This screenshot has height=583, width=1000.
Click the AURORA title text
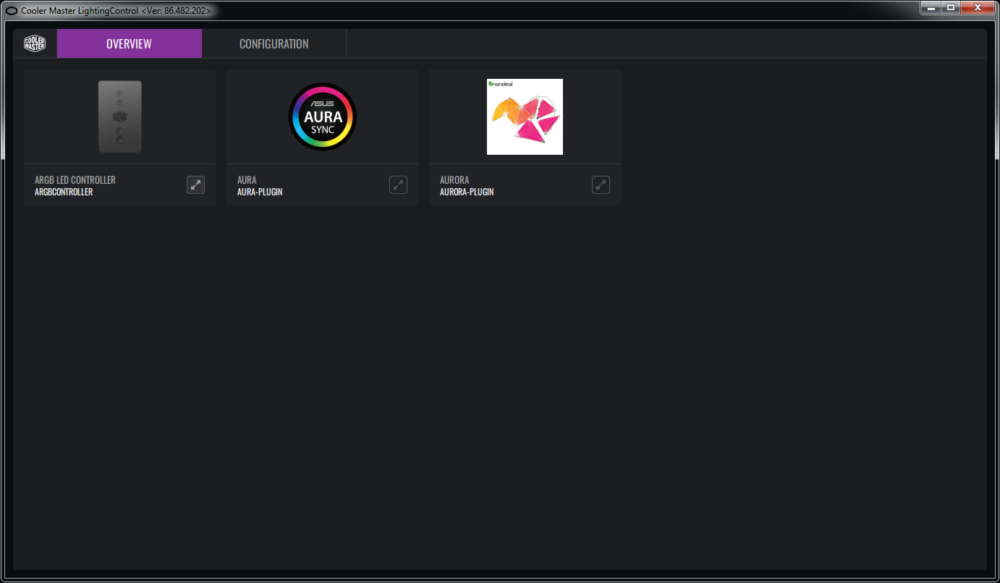click(x=454, y=180)
